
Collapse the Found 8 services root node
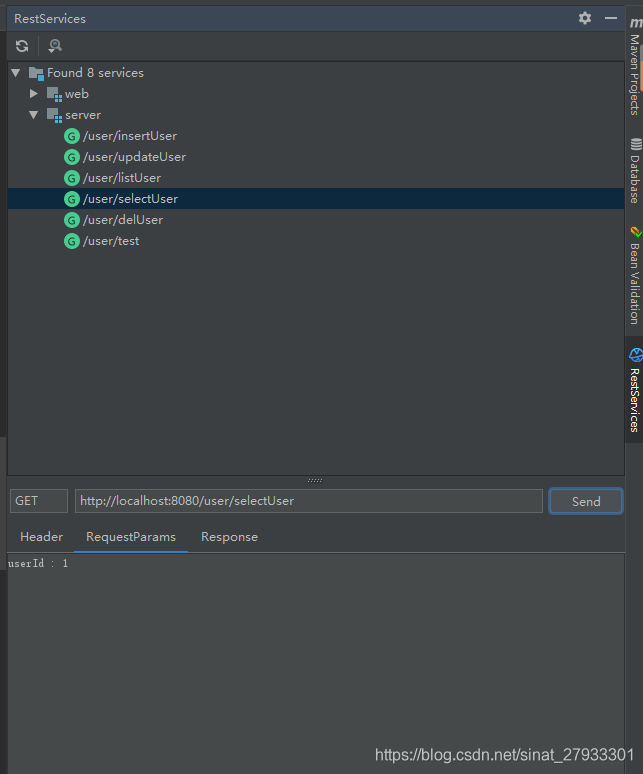pos(16,73)
